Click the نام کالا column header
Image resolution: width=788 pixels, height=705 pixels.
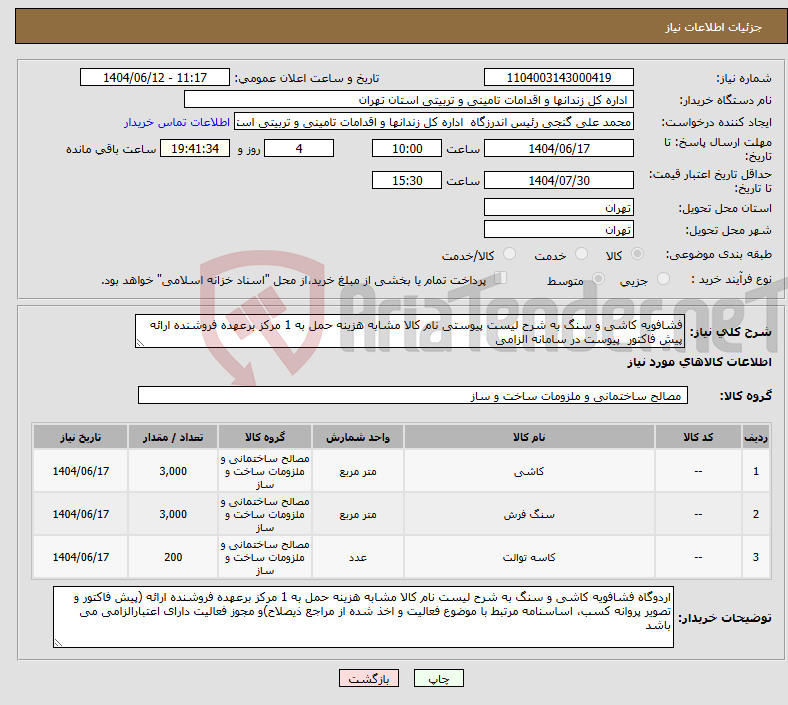(x=529, y=437)
